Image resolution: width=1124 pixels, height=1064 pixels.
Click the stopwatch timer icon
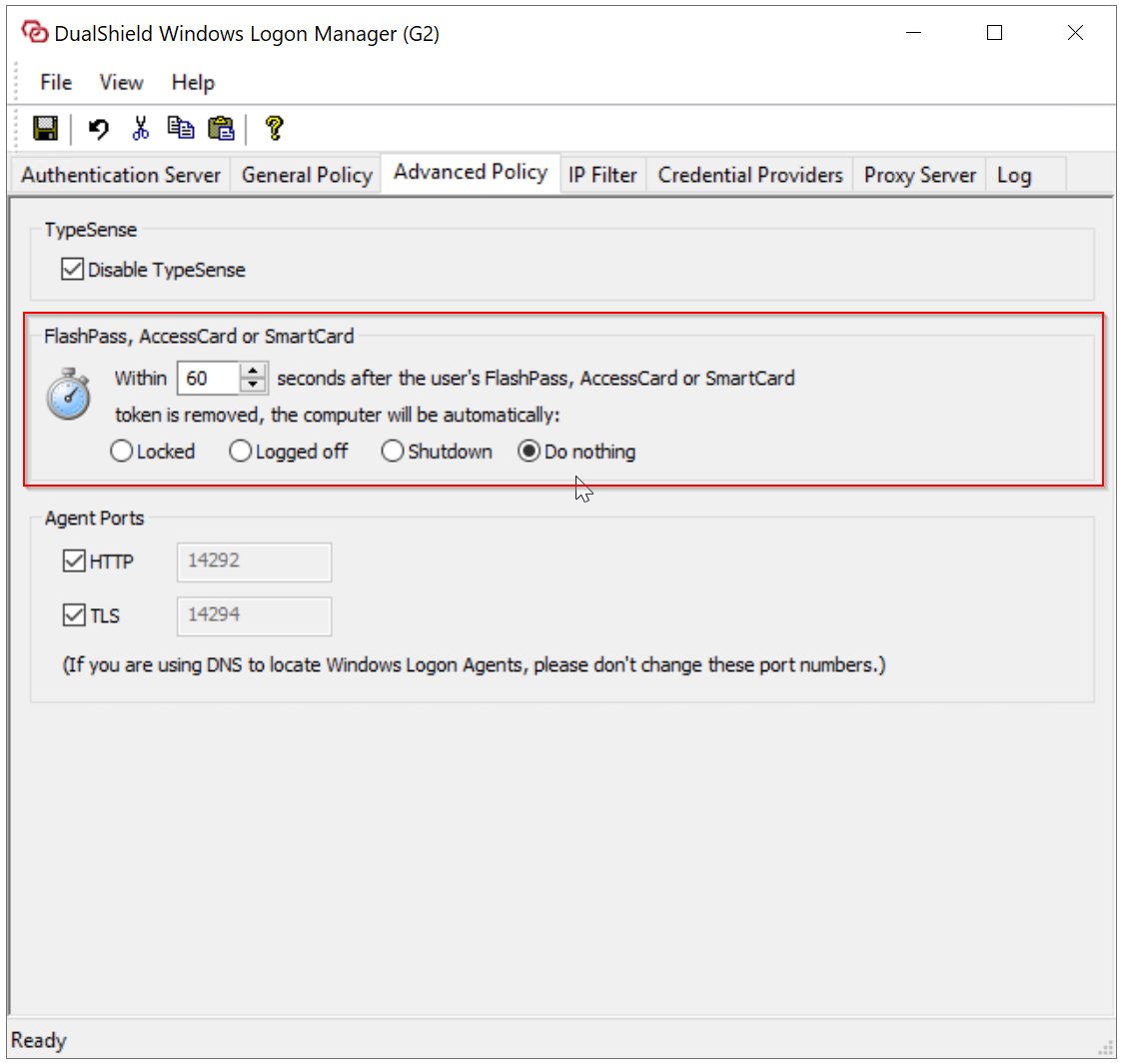pos(69,395)
